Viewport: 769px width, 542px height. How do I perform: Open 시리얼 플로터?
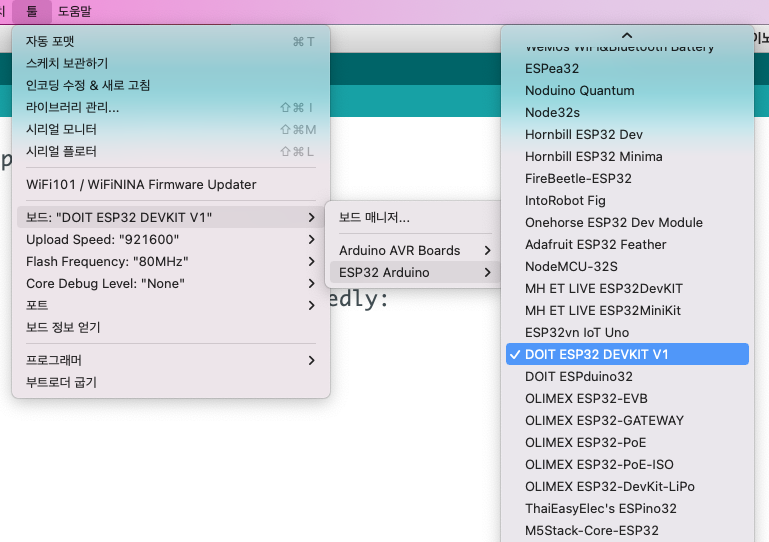point(171,152)
